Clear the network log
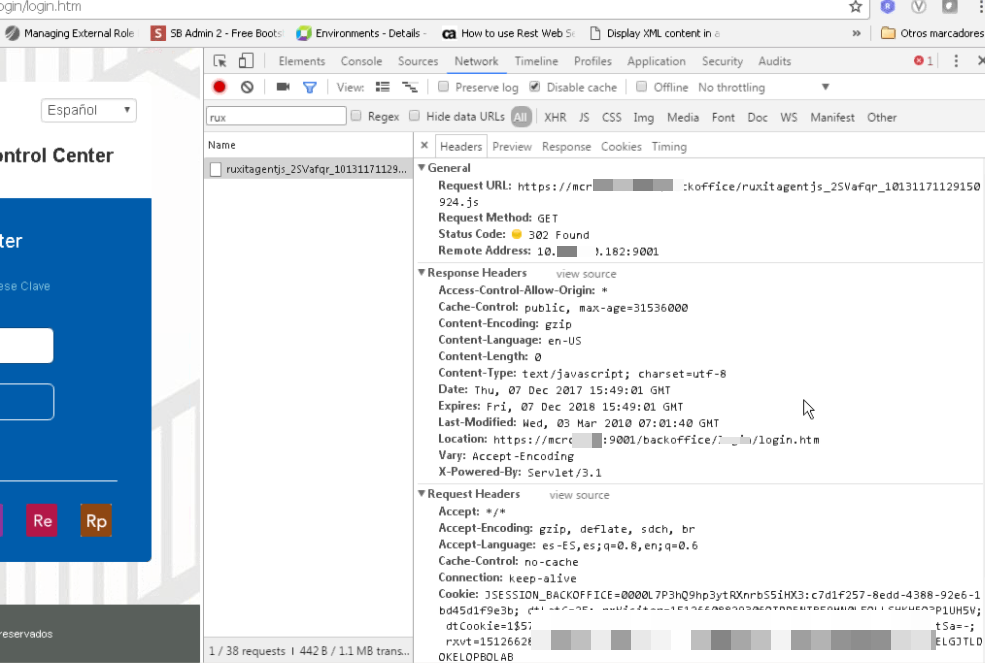Screen dimensions: 985x663 247,87
